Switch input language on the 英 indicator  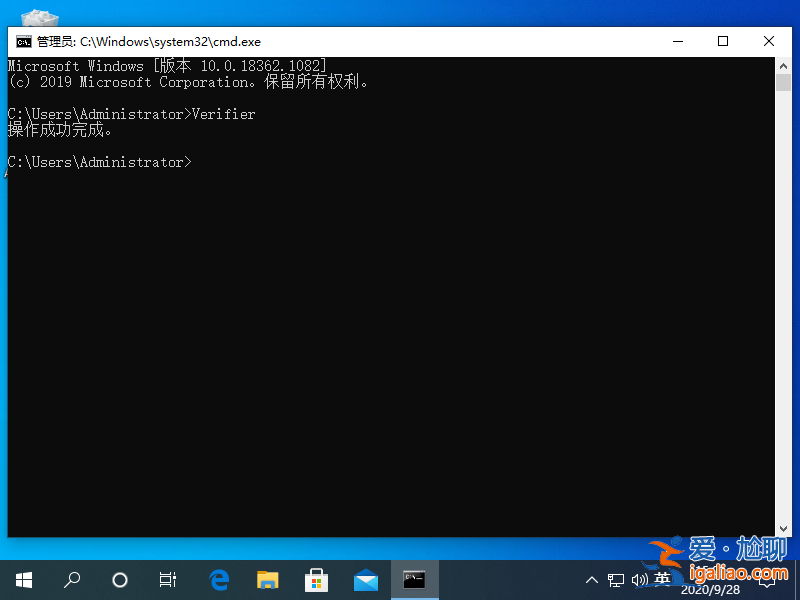click(663, 579)
